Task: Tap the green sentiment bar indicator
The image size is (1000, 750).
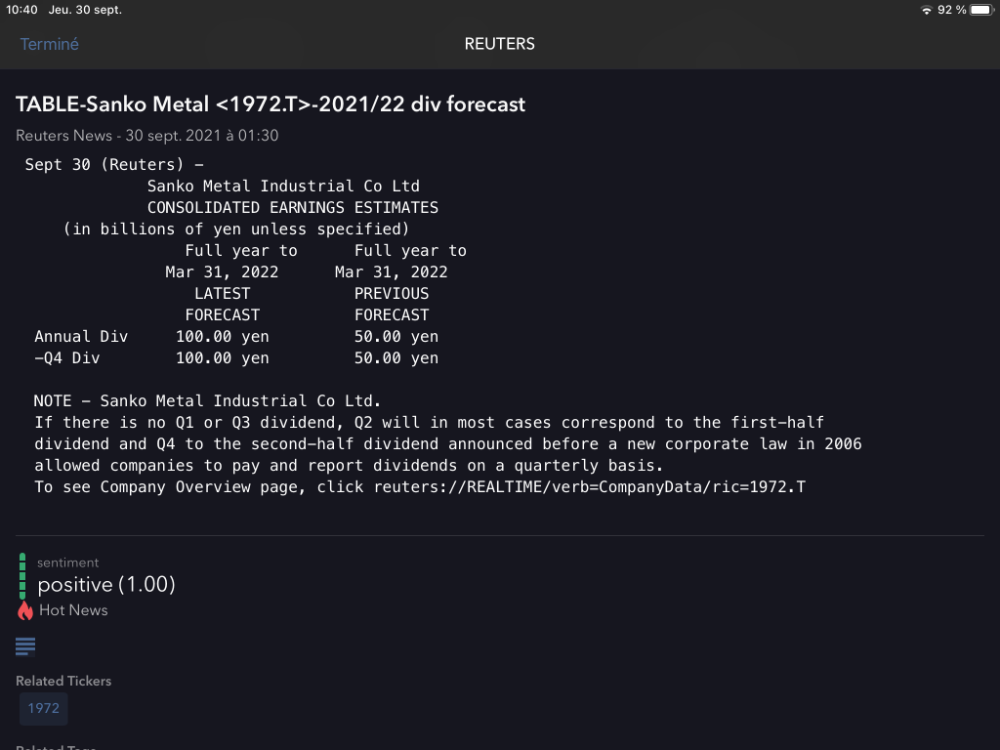Action: pos(22,576)
